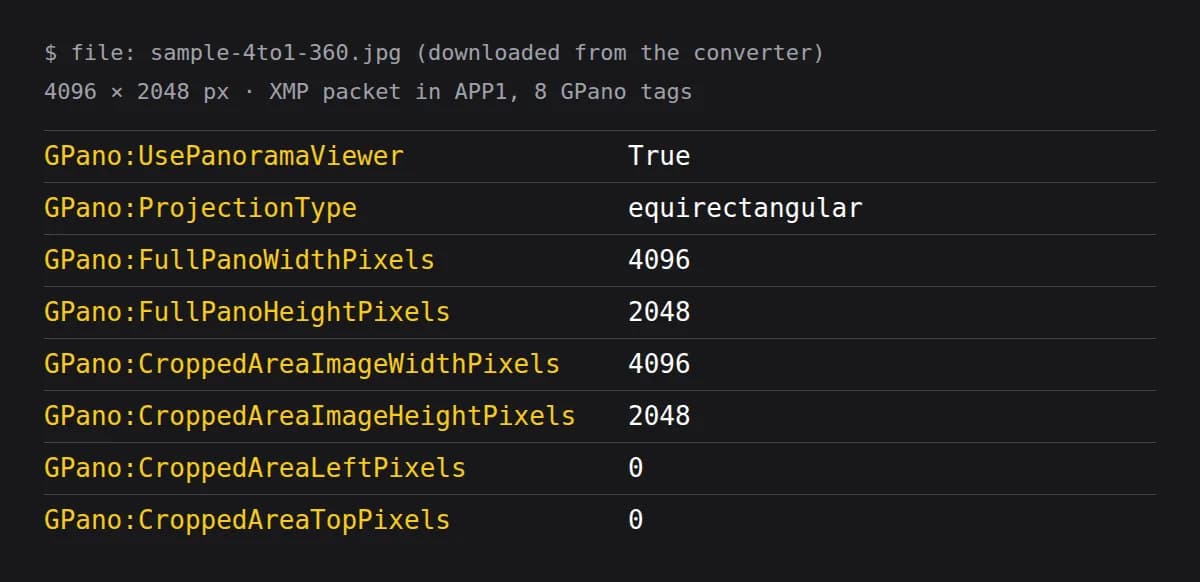Select the value True for UsePanoramaViewer

click(659, 156)
